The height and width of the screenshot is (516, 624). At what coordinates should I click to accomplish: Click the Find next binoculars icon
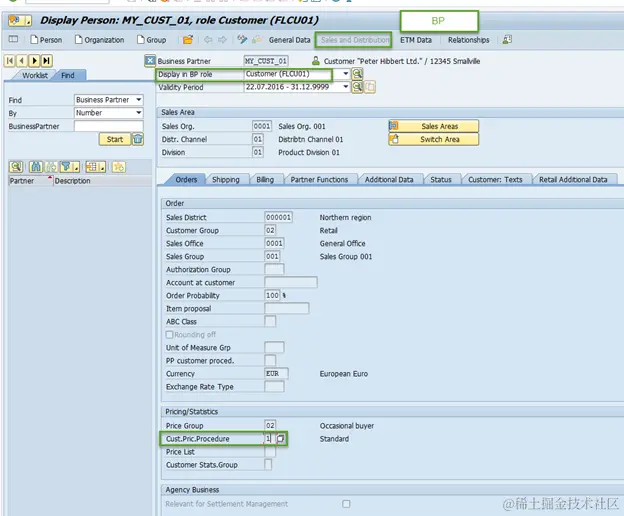(51, 167)
